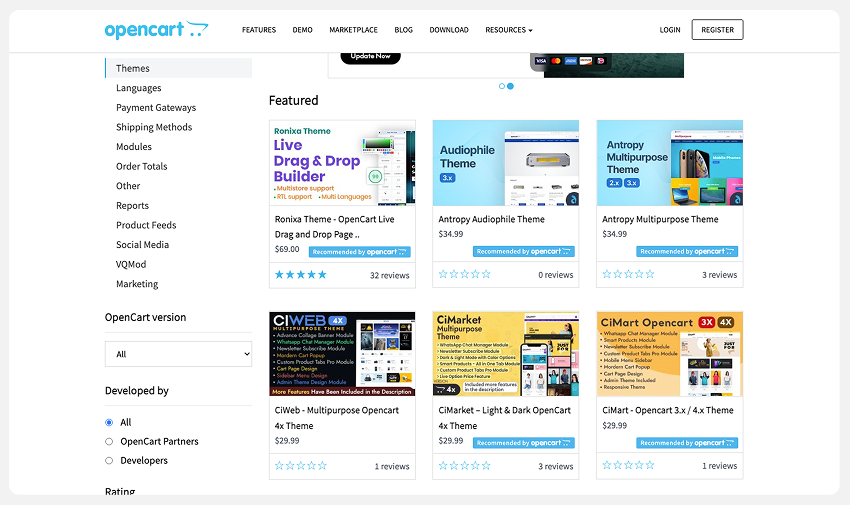Open Ronixa Theme thumbnail image
The width and height of the screenshot is (850, 505).
click(x=342, y=163)
